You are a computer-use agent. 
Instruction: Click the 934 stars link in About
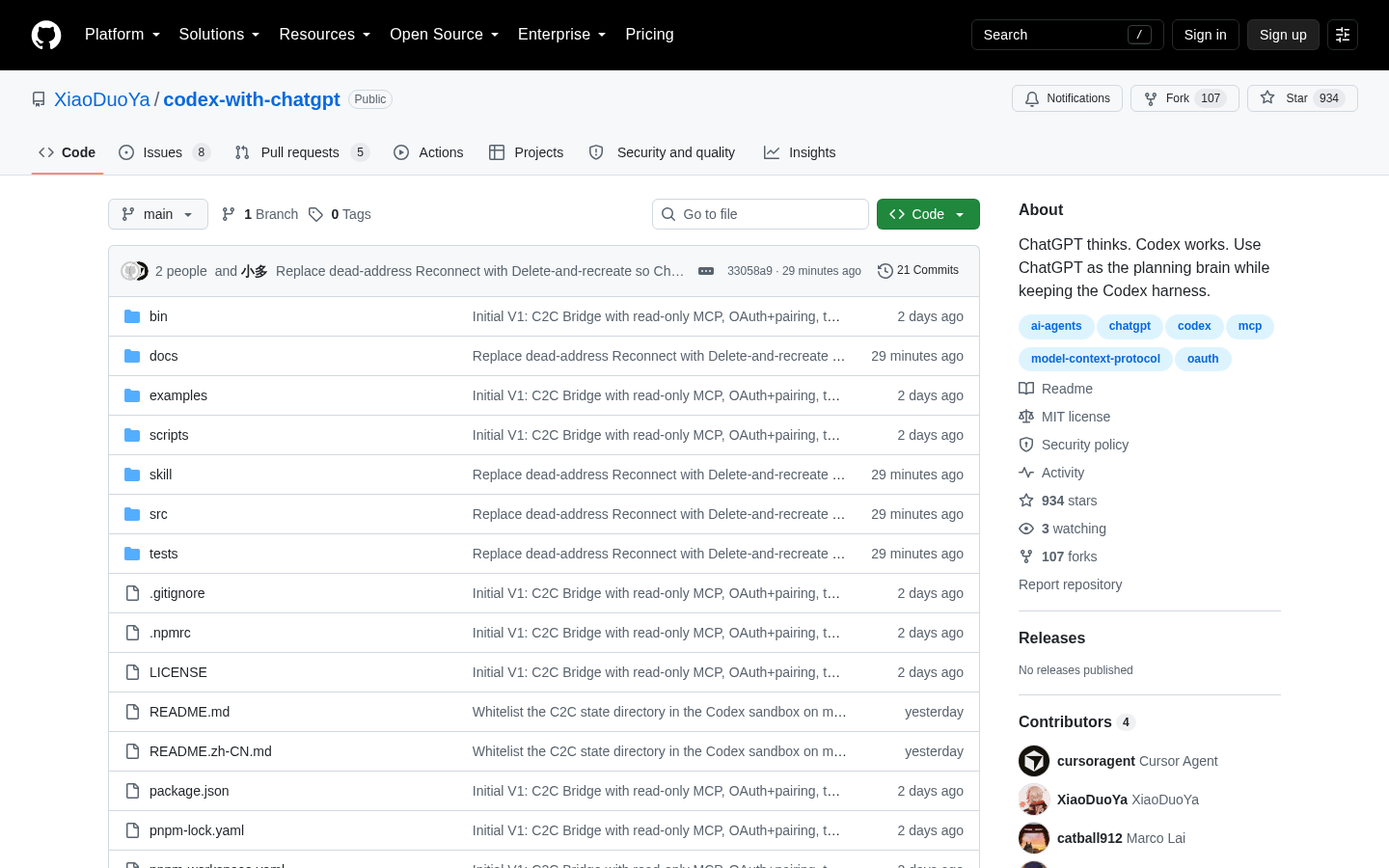[1069, 501]
